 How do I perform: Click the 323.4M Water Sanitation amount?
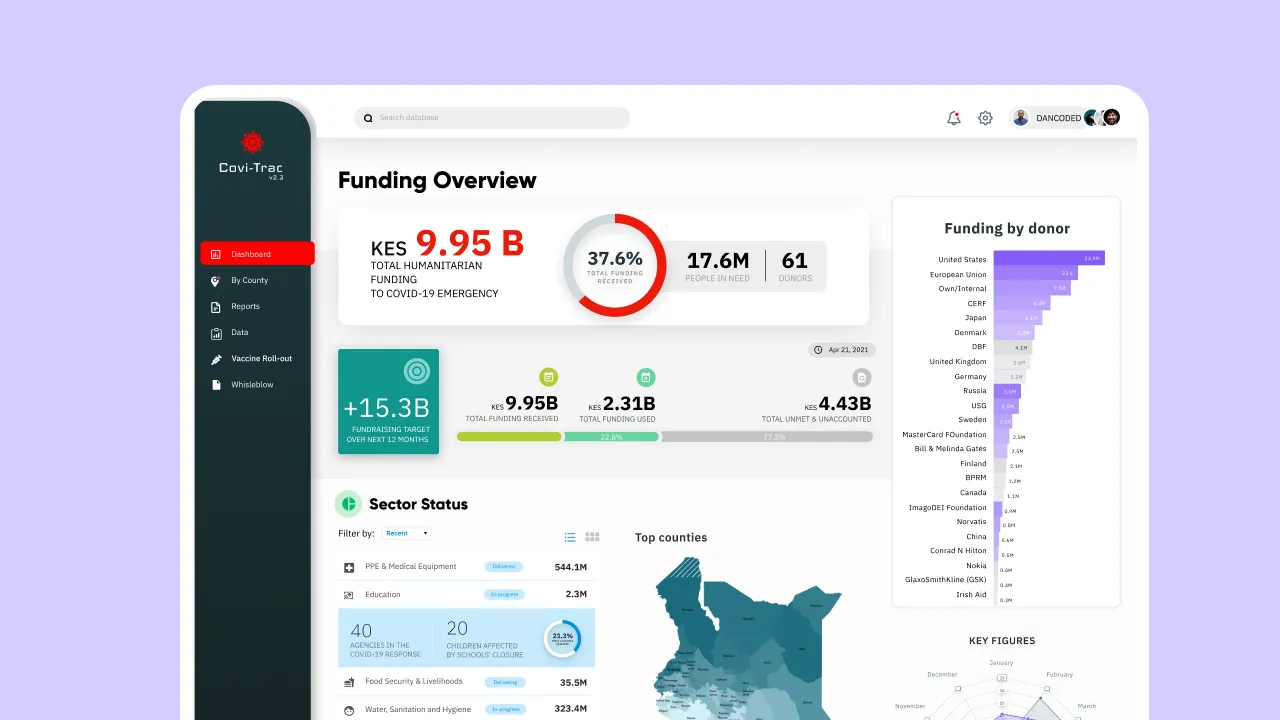click(x=570, y=709)
